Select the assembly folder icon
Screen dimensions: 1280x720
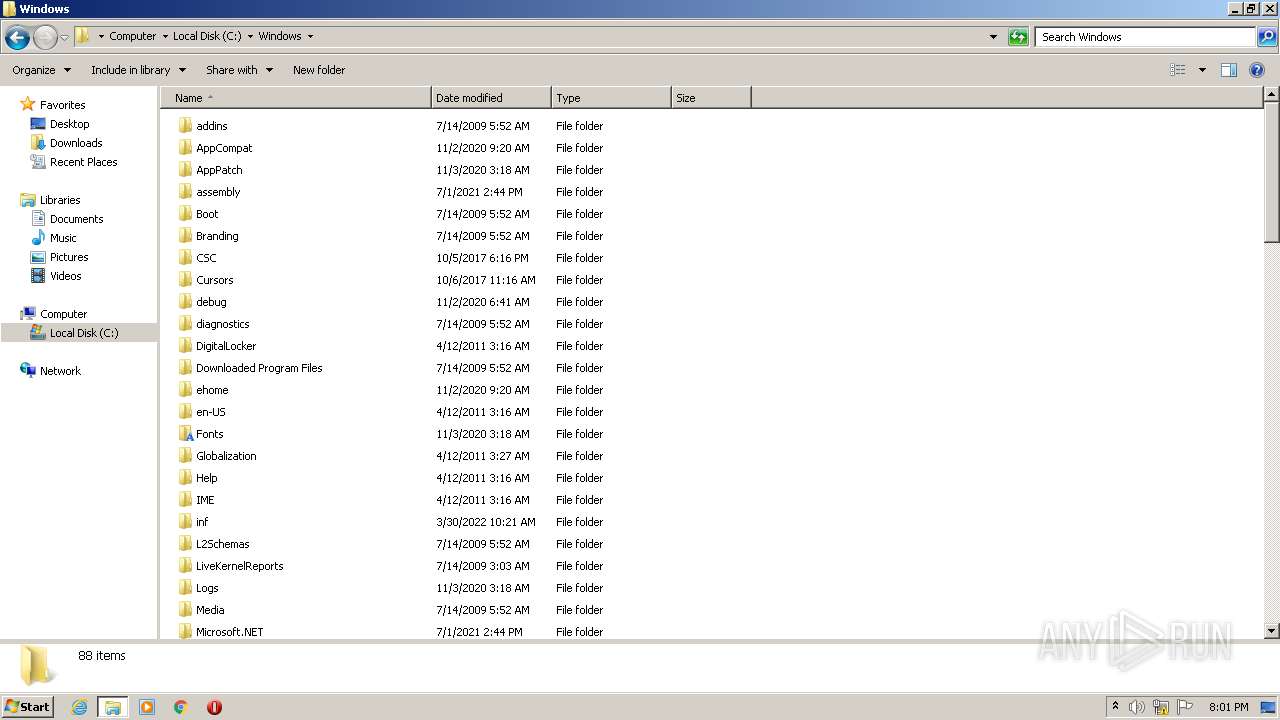coord(185,192)
